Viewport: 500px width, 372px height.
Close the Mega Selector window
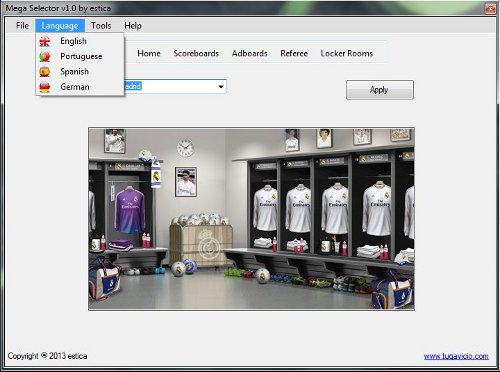coord(490,8)
